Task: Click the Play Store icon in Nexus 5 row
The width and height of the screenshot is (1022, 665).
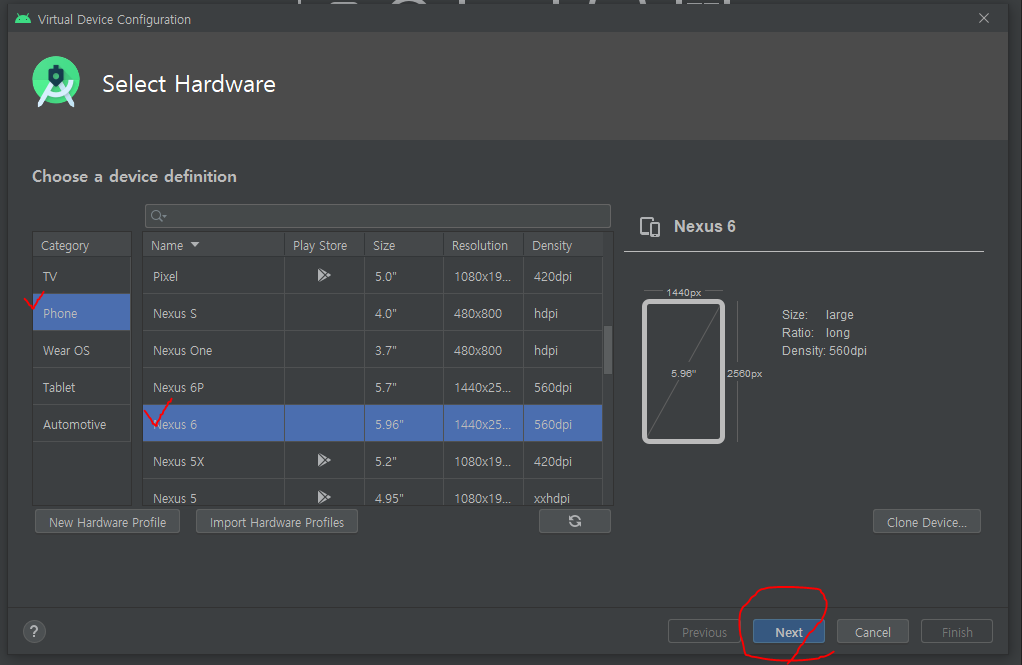Action: click(324, 497)
